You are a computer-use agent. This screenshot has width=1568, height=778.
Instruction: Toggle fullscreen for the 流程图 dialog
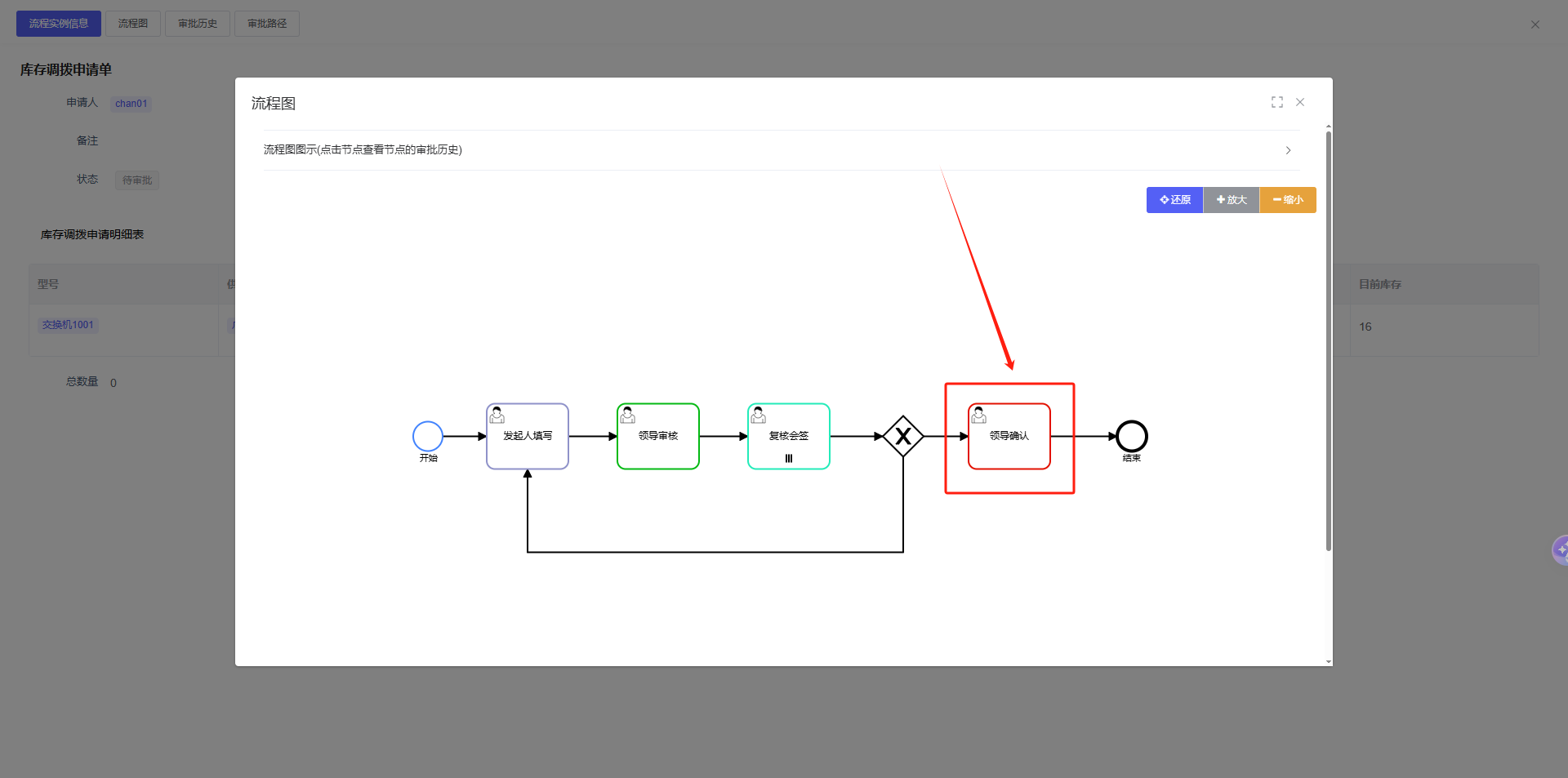pyautogui.click(x=1277, y=102)
